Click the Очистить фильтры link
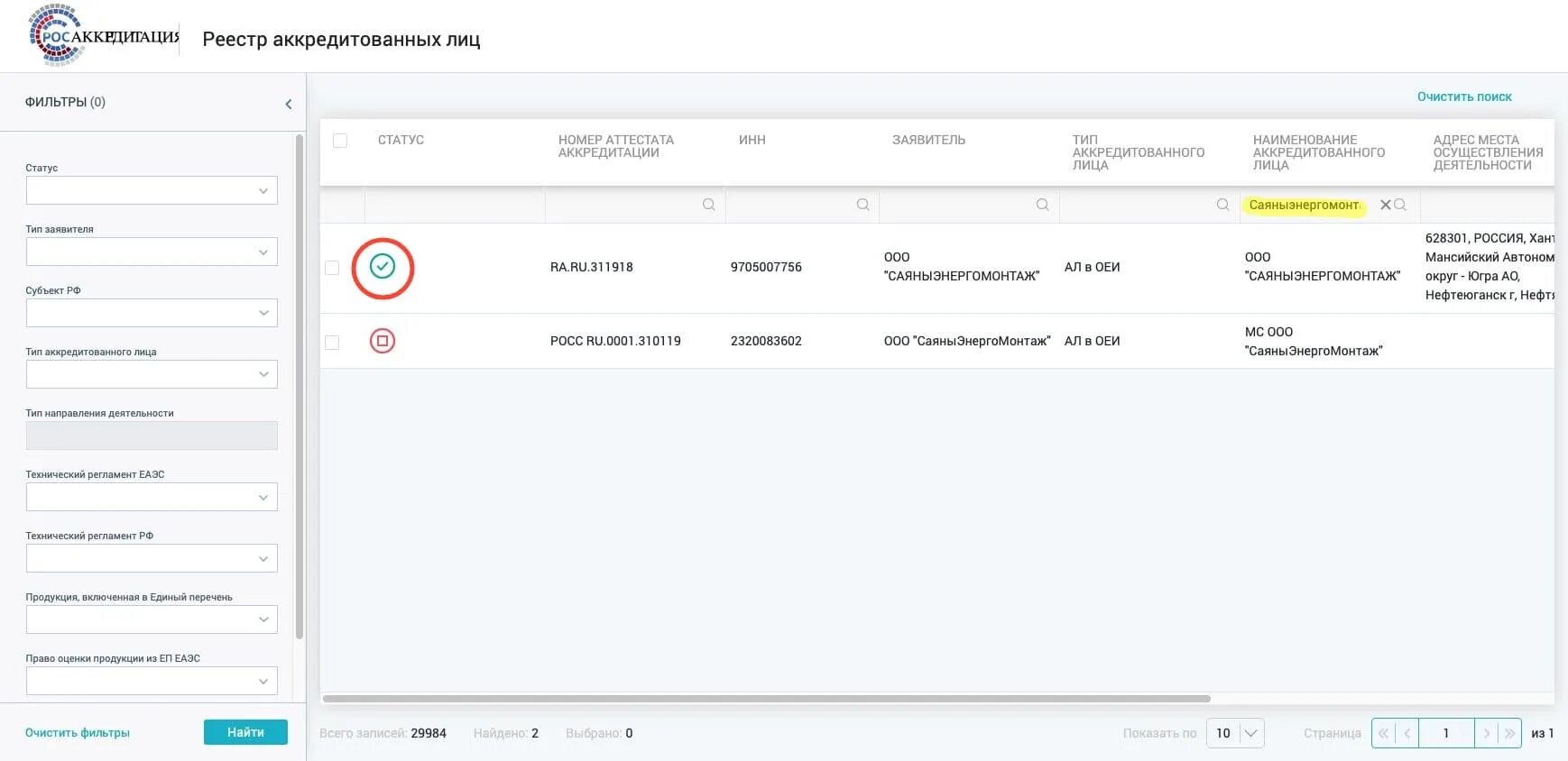This screenshot has width=1568, height=761. pyautogui.click(x=78, y=733)
